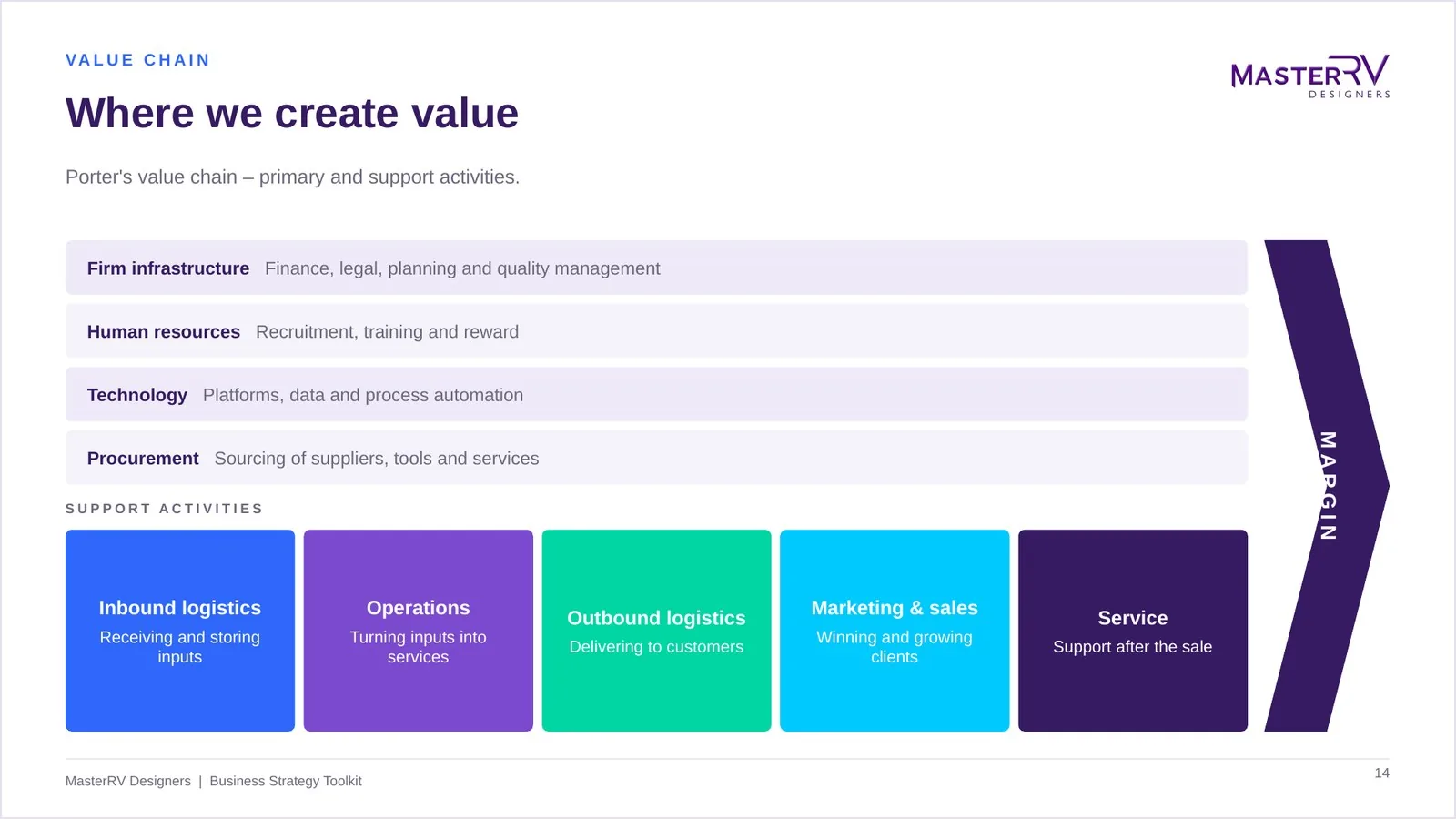Click 'Business Strategy Toolkit' in footer
The image size is (1456, 819).
(286, 781)
